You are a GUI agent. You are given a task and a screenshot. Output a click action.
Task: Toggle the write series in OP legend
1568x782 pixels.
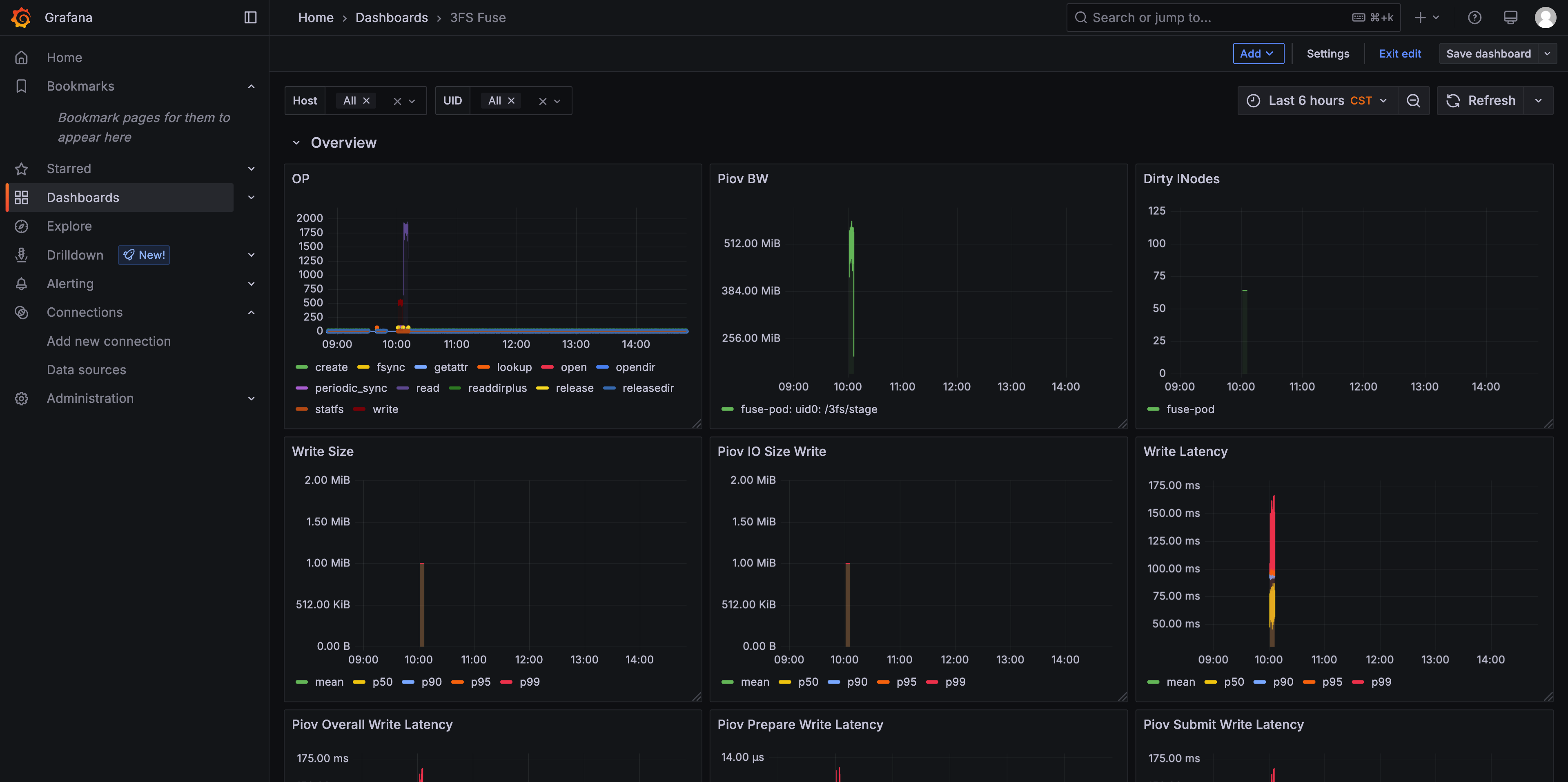(385, 409)
